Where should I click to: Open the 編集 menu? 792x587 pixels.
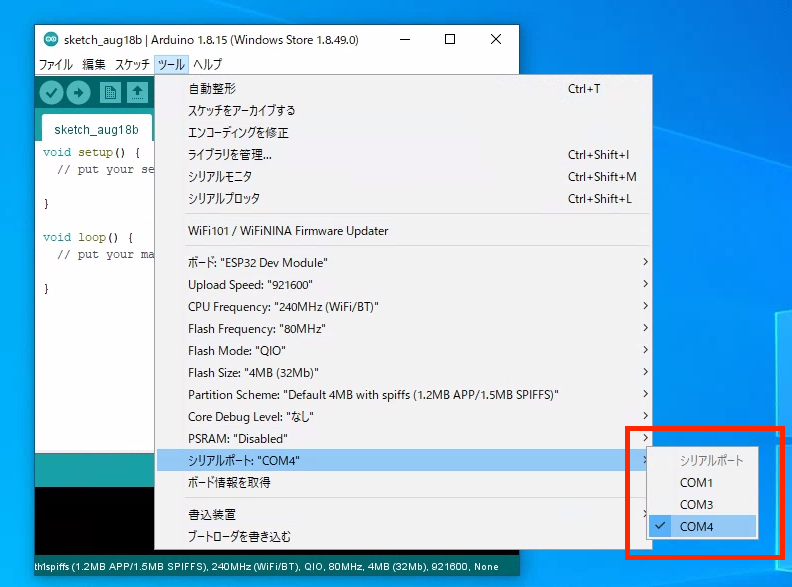point(94,65)
